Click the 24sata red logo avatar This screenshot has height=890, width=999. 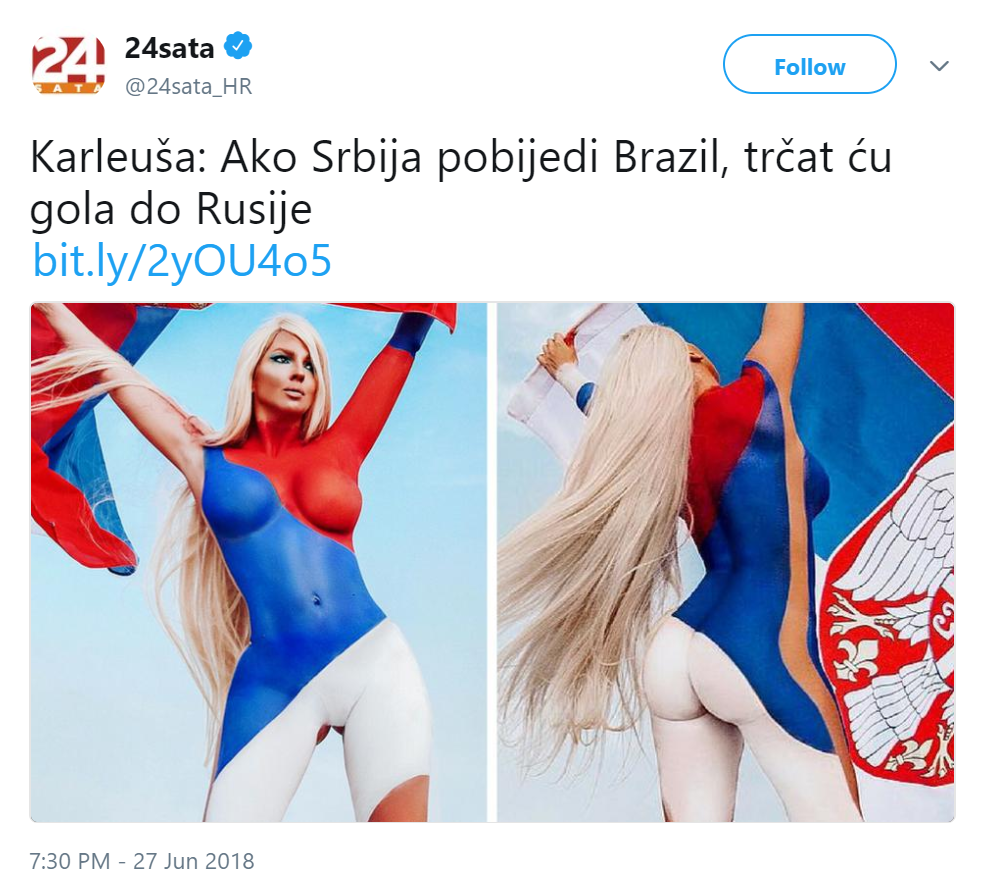click(x=68, y=65)
